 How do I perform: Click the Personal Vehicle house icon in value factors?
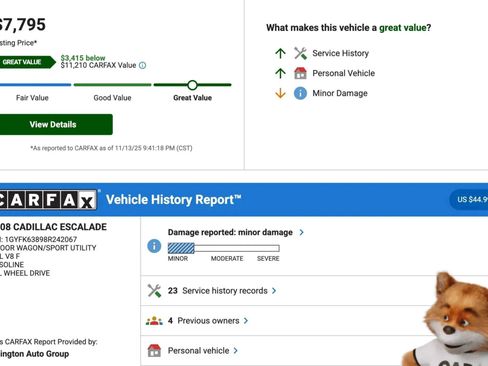[x=300, y=73]
